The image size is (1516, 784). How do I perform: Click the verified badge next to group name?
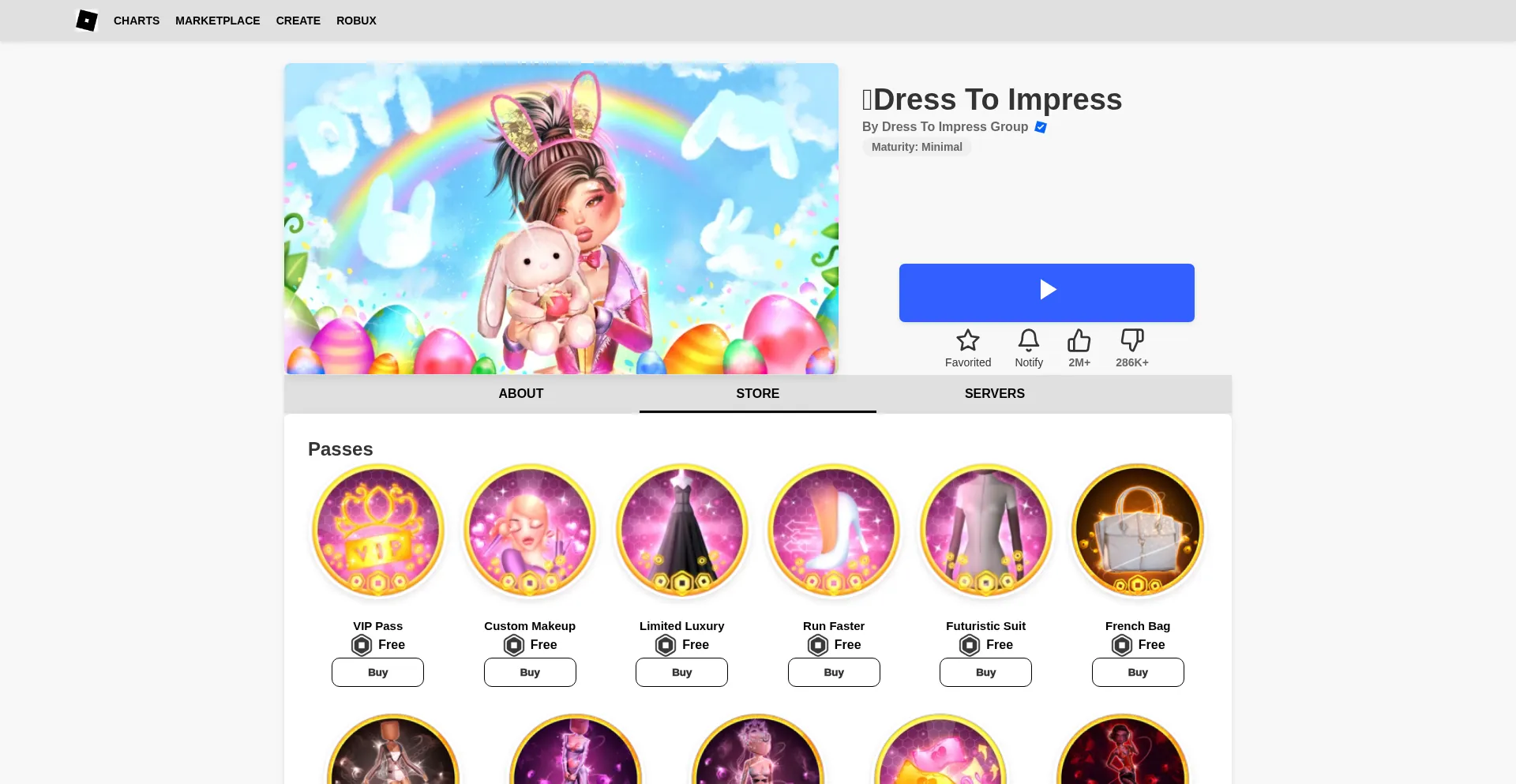(1041, 127)
